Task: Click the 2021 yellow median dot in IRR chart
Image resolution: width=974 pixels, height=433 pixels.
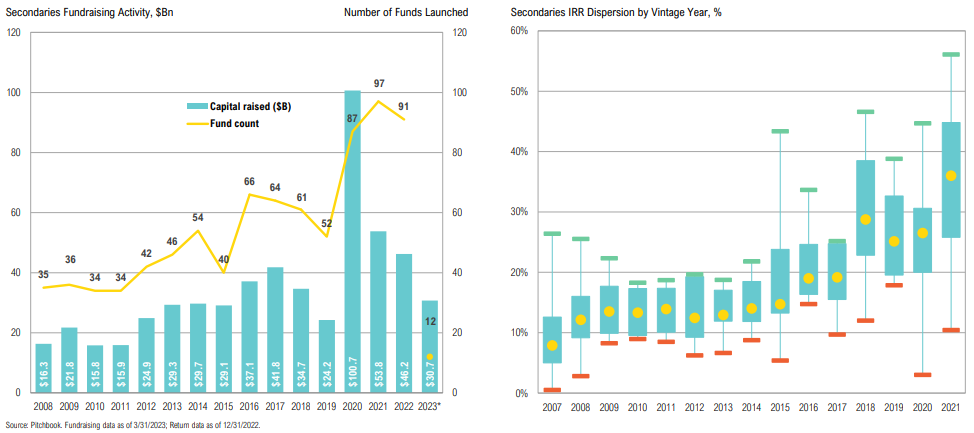Action: click(x=951, y=176)
